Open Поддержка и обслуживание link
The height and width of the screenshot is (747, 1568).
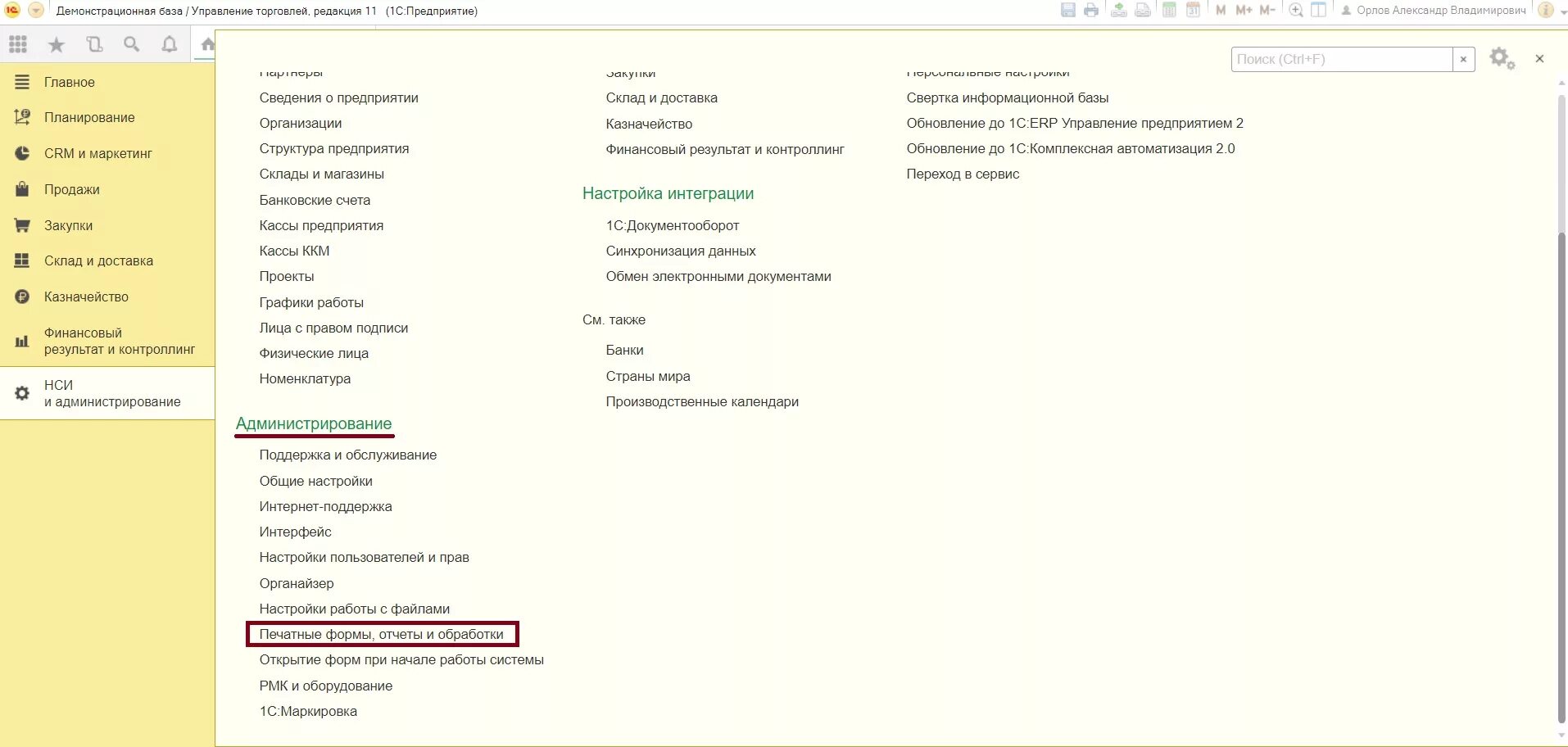[x=348, y=455]
